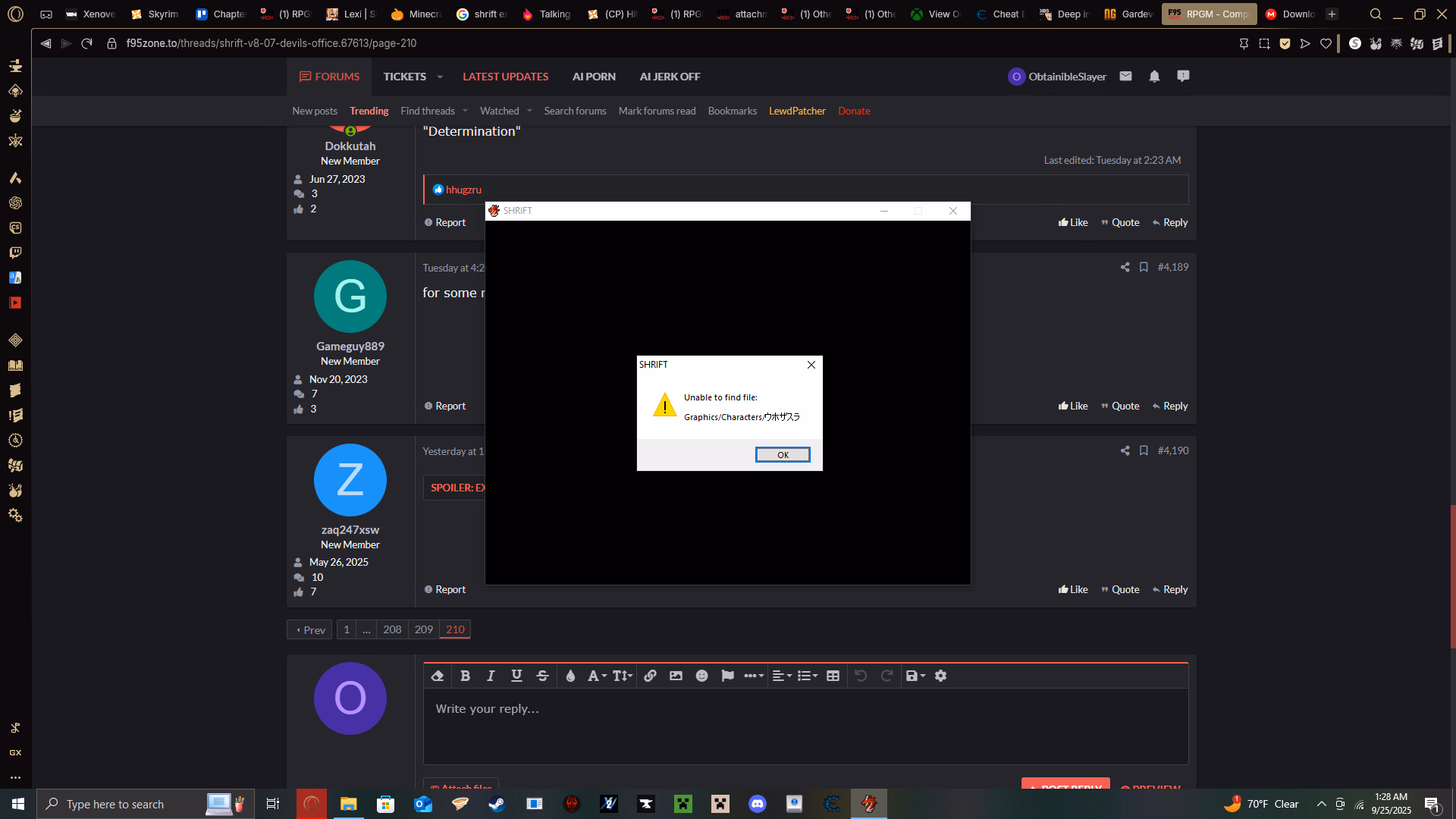1456x819 pixels.
Task: Click the remove formatting eraser icon
Action: [438, 676]
